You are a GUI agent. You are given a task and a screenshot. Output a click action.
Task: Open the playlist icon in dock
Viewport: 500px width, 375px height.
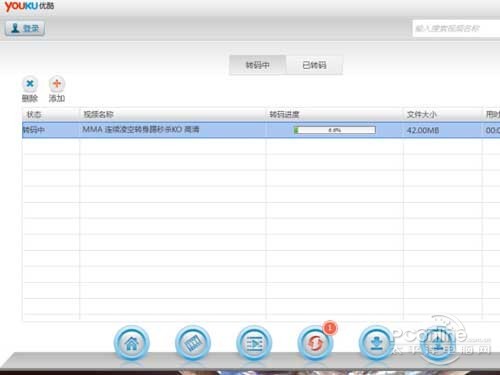click(x=254, y=343)
